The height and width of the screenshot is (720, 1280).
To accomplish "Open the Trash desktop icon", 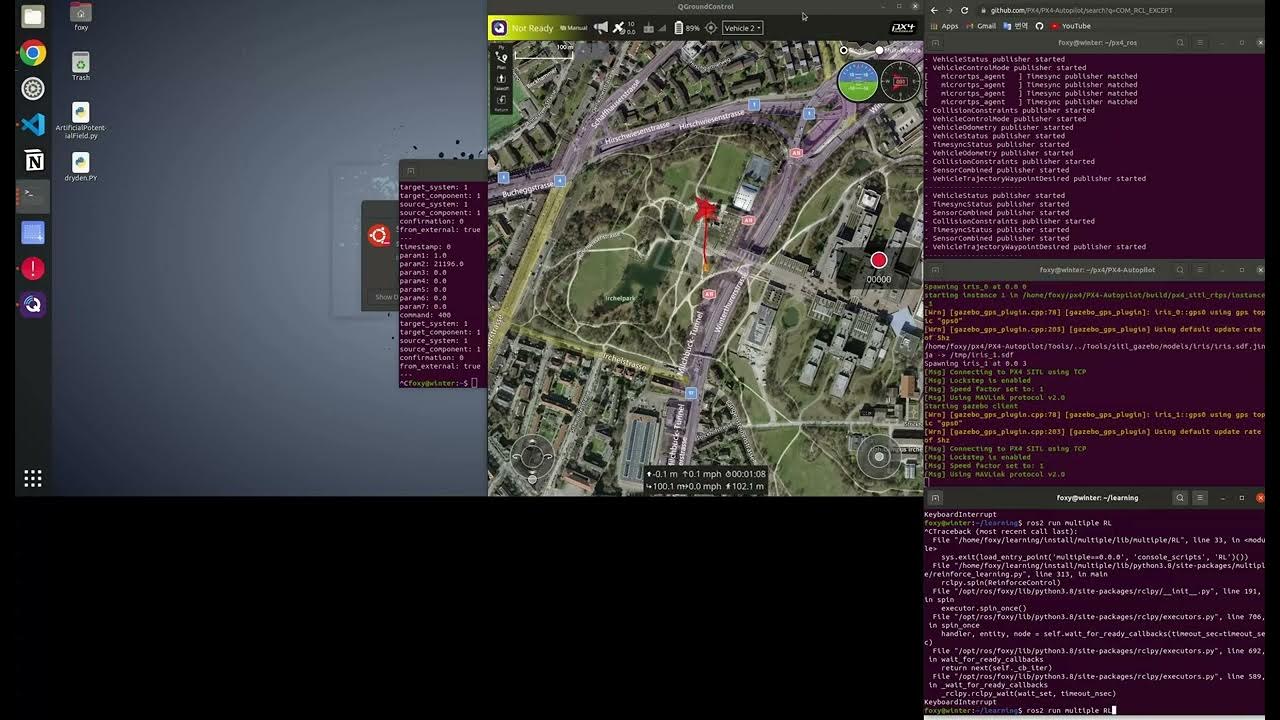I will (81, 66).
